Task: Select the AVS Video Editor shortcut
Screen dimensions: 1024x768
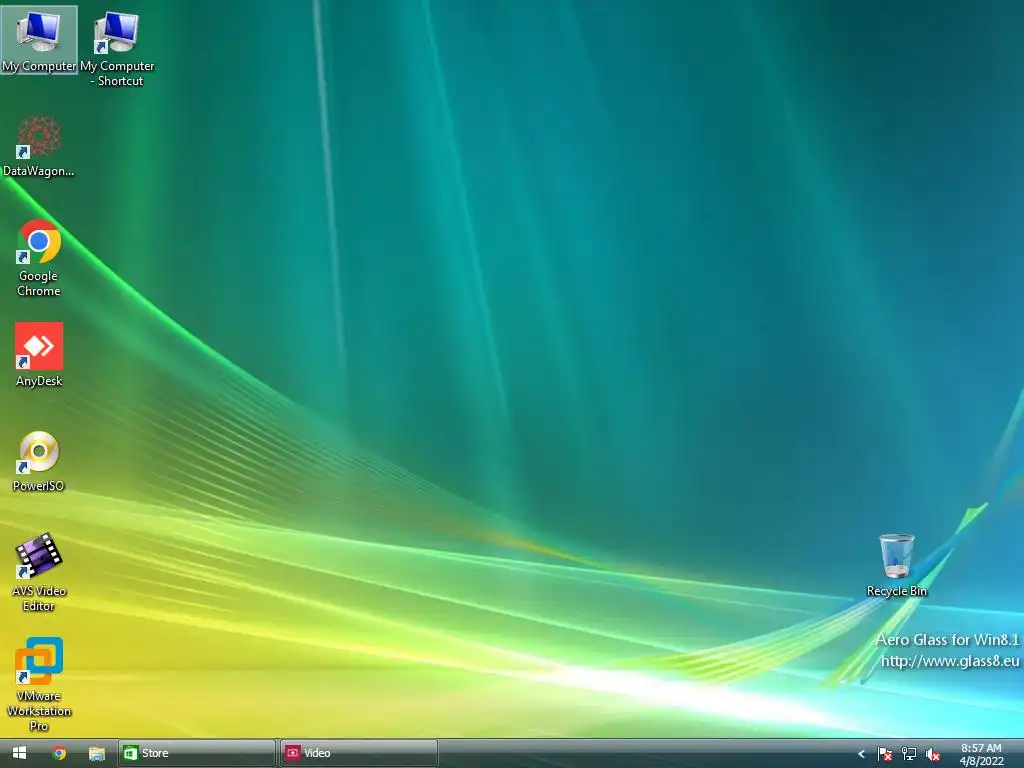Action: (x=39, y=572)
